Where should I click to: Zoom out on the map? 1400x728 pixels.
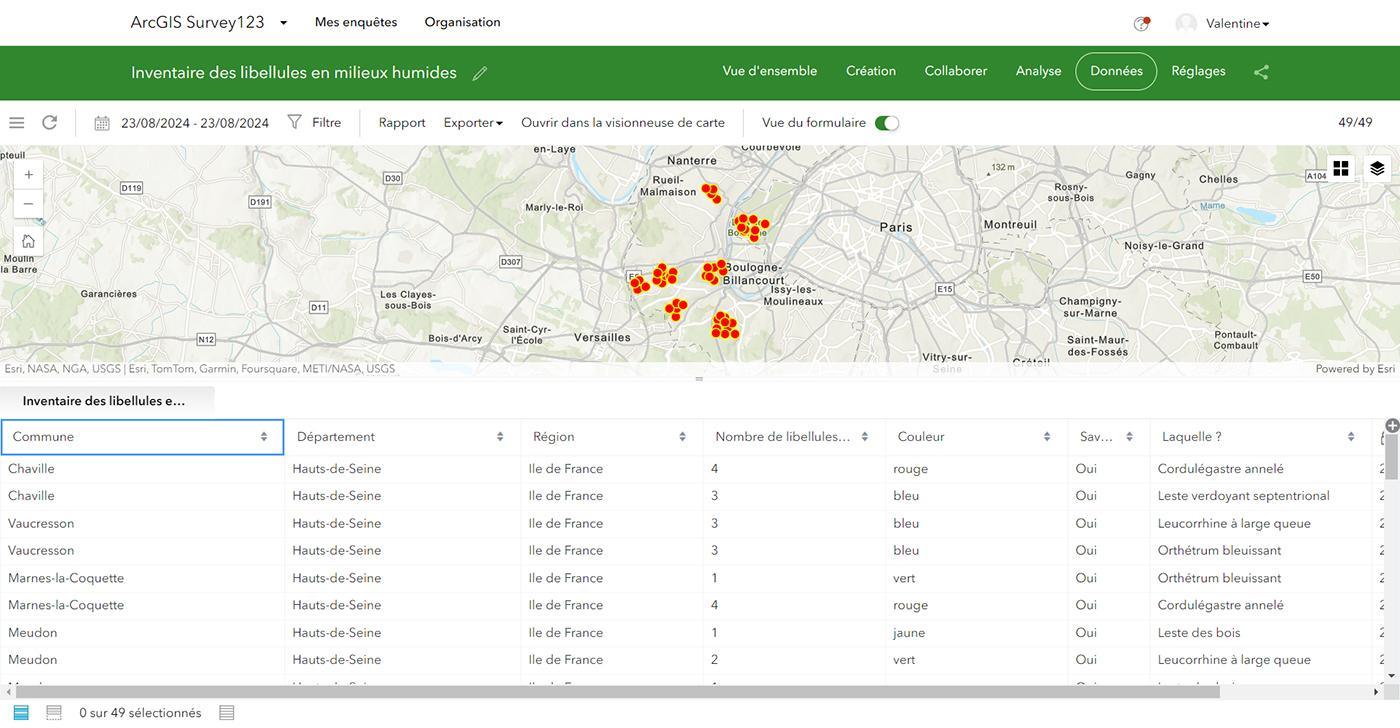(29, 203)
